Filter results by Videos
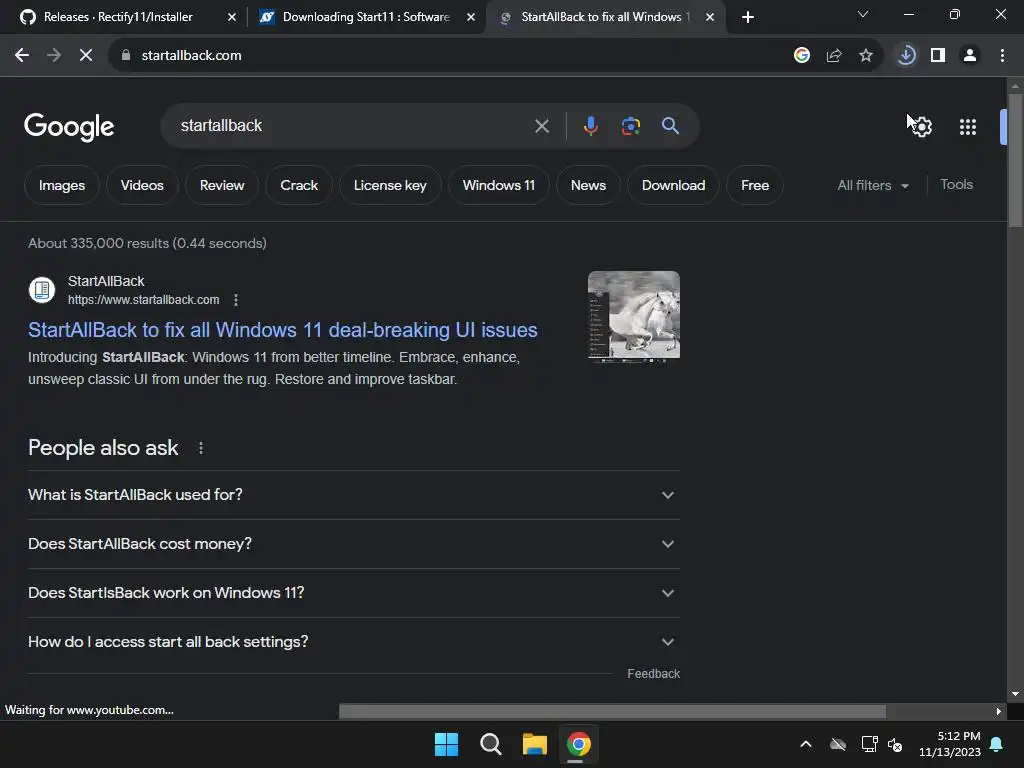Screen dimensions: 1024x768 [x=142, y=185]
